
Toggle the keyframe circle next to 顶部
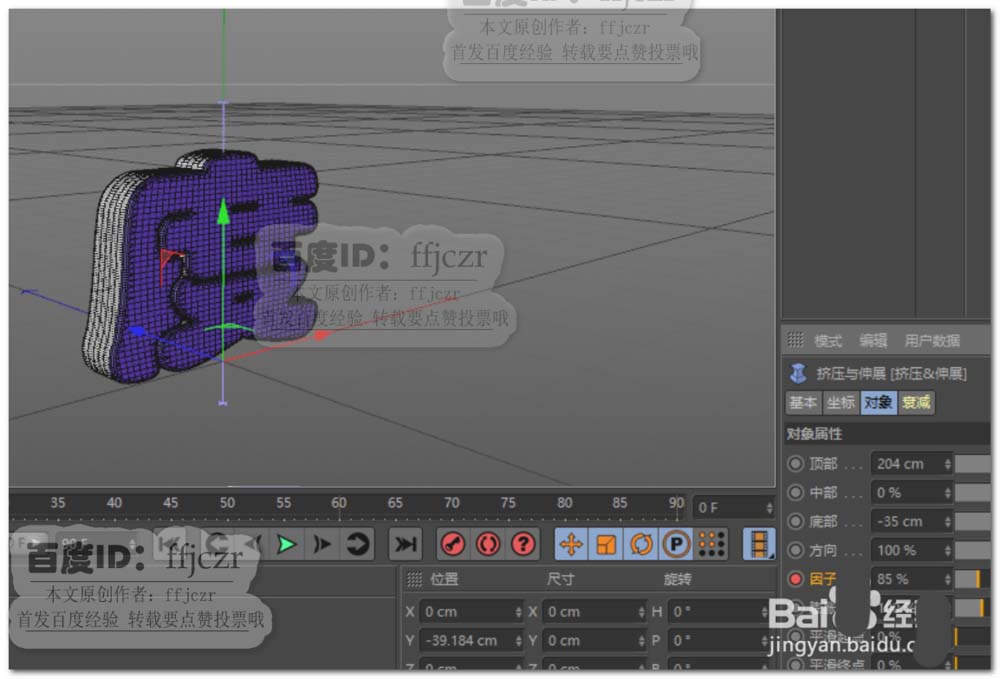(795, 464)
